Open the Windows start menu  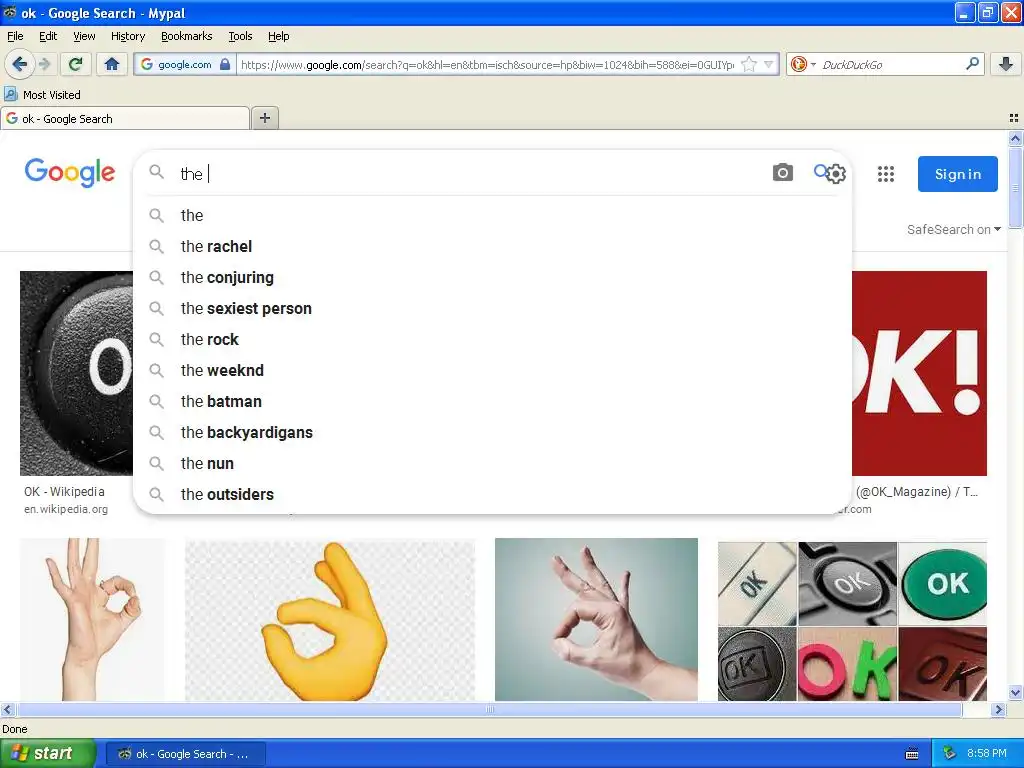coord(47,753)
